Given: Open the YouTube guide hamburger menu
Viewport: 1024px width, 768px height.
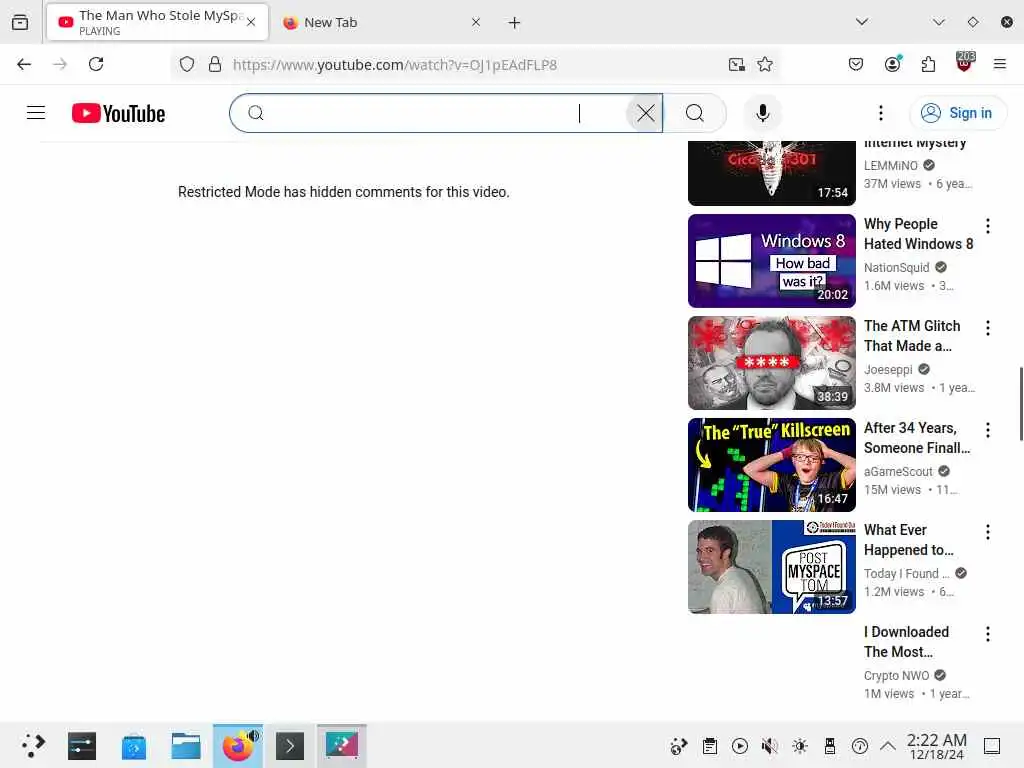Looking at the screenshot, I should pos(36,113).
